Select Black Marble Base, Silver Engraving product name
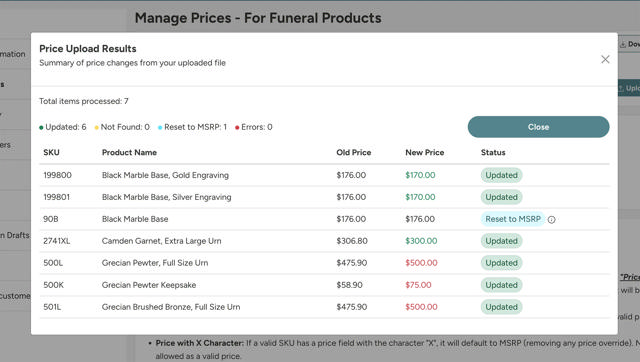This screenshot has height=362, width=640. (x=167, y=197)
